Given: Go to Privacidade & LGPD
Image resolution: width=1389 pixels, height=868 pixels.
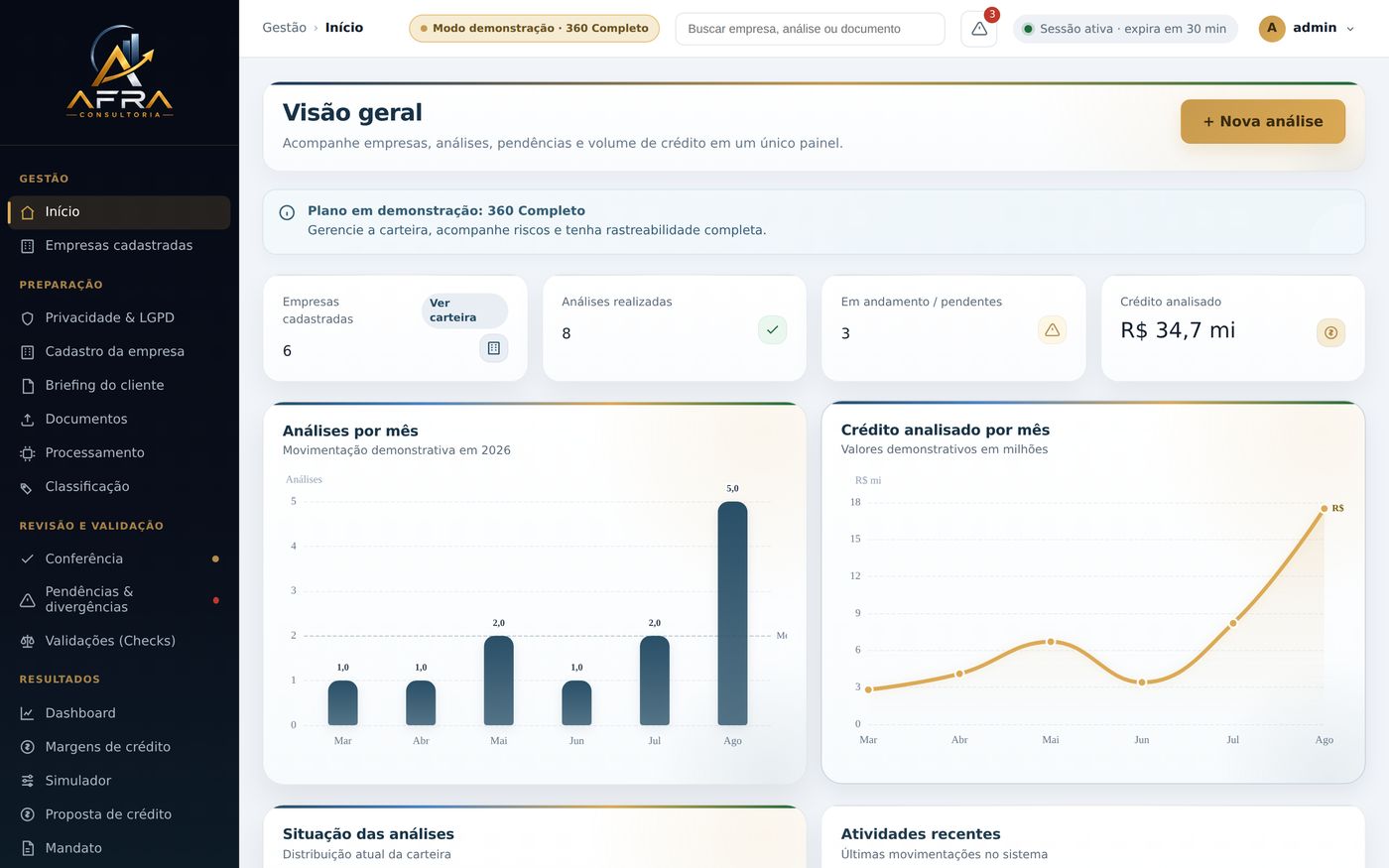Looking at the screenshot, I should (119, 318).
